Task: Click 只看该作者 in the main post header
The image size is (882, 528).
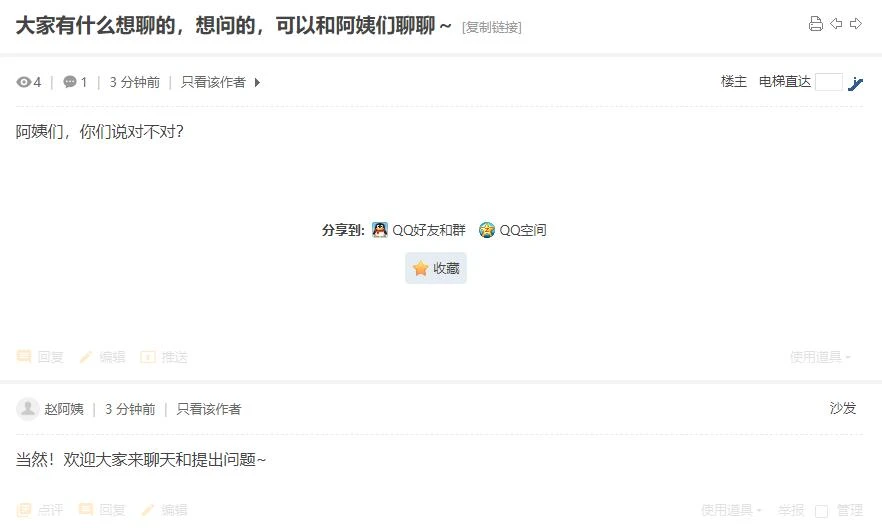Action: pyautogui.click(x=213, y=82)
